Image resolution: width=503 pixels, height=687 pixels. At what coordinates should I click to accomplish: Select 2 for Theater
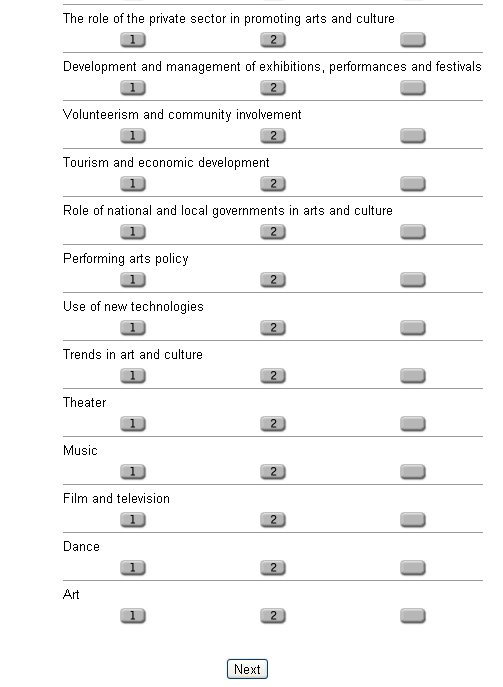[273, 424]
